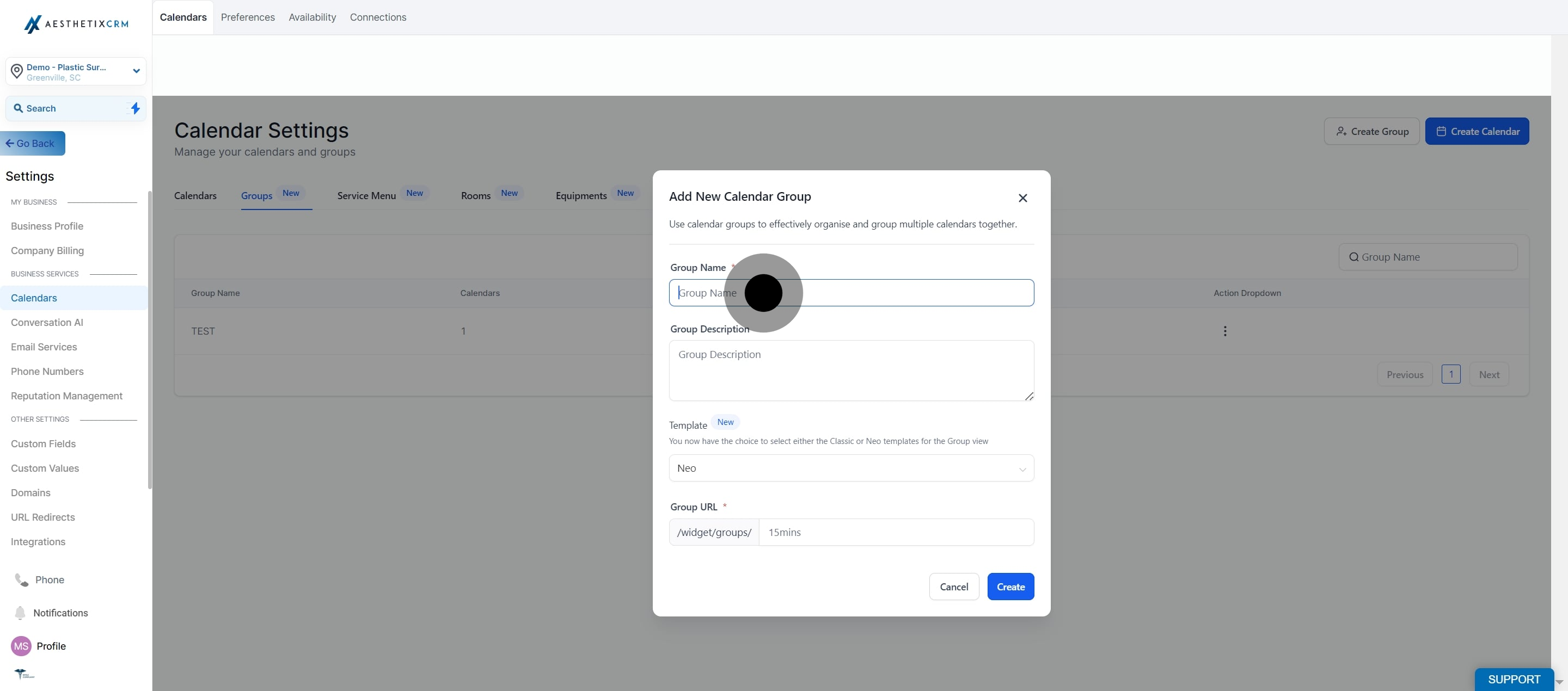Click into the Group URL slug field

[896, 532]
